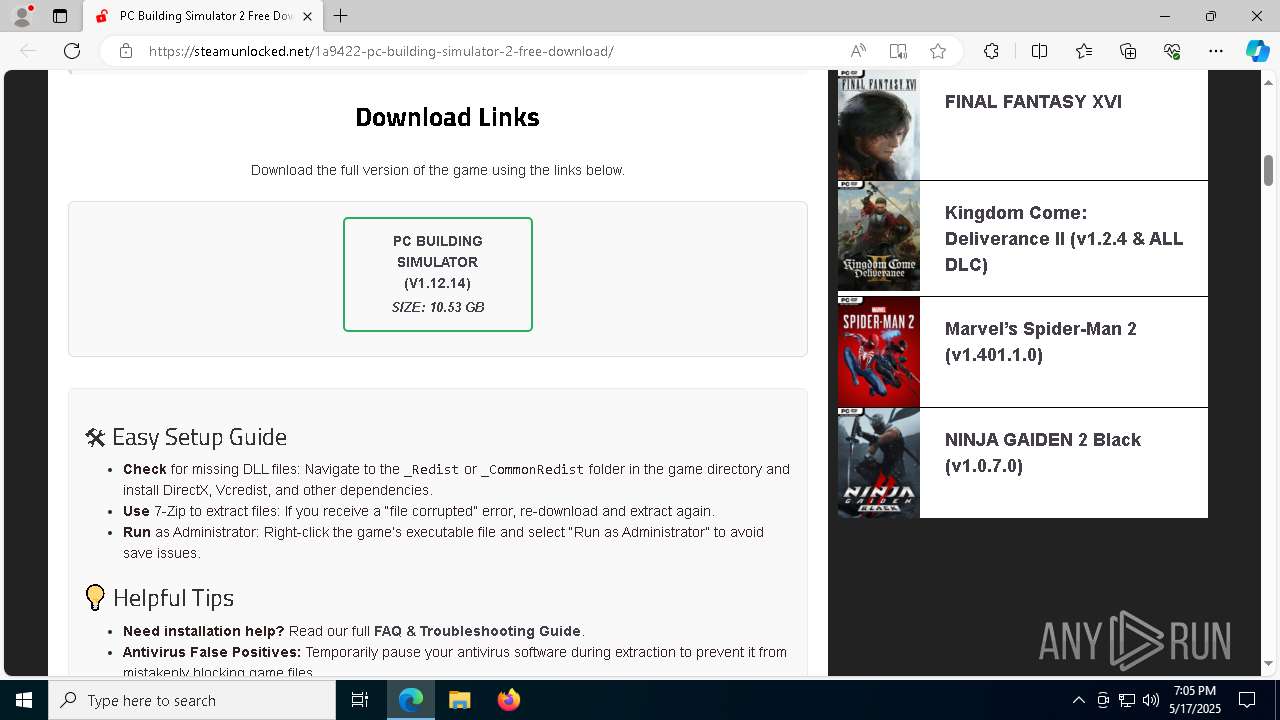The height and width of the screenshot is (720, 1280).
Task: Click the taskbar search box
Action: pos(192,700)
